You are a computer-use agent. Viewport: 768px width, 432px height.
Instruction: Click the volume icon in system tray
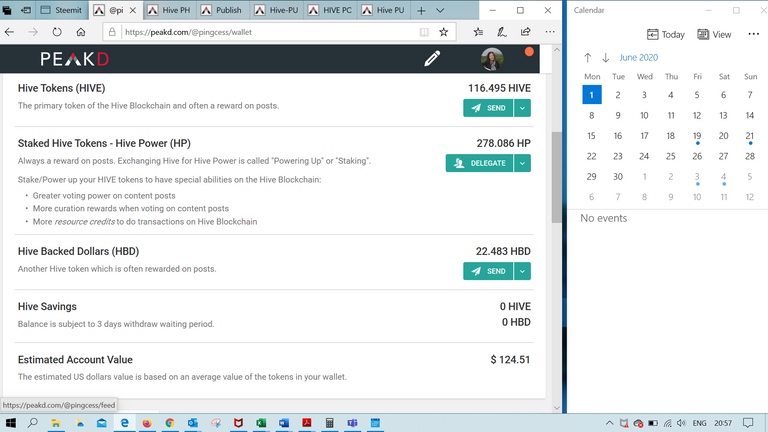click(x=681, y=423)
